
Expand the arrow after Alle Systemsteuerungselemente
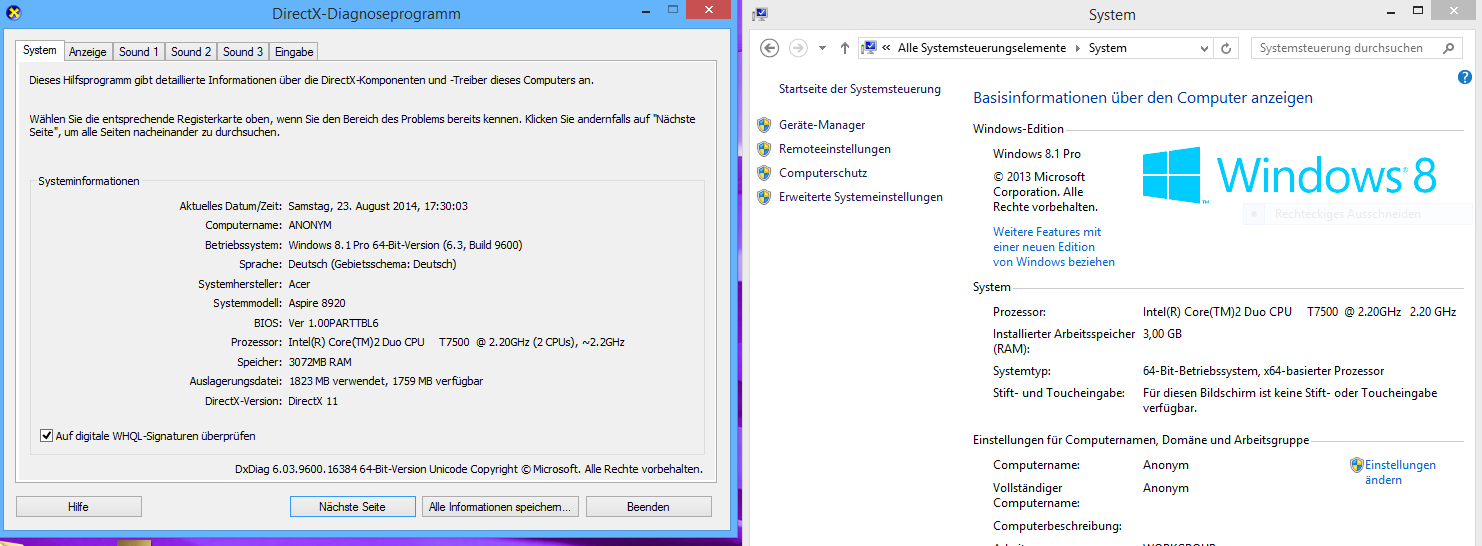(x=1077, y=48)
